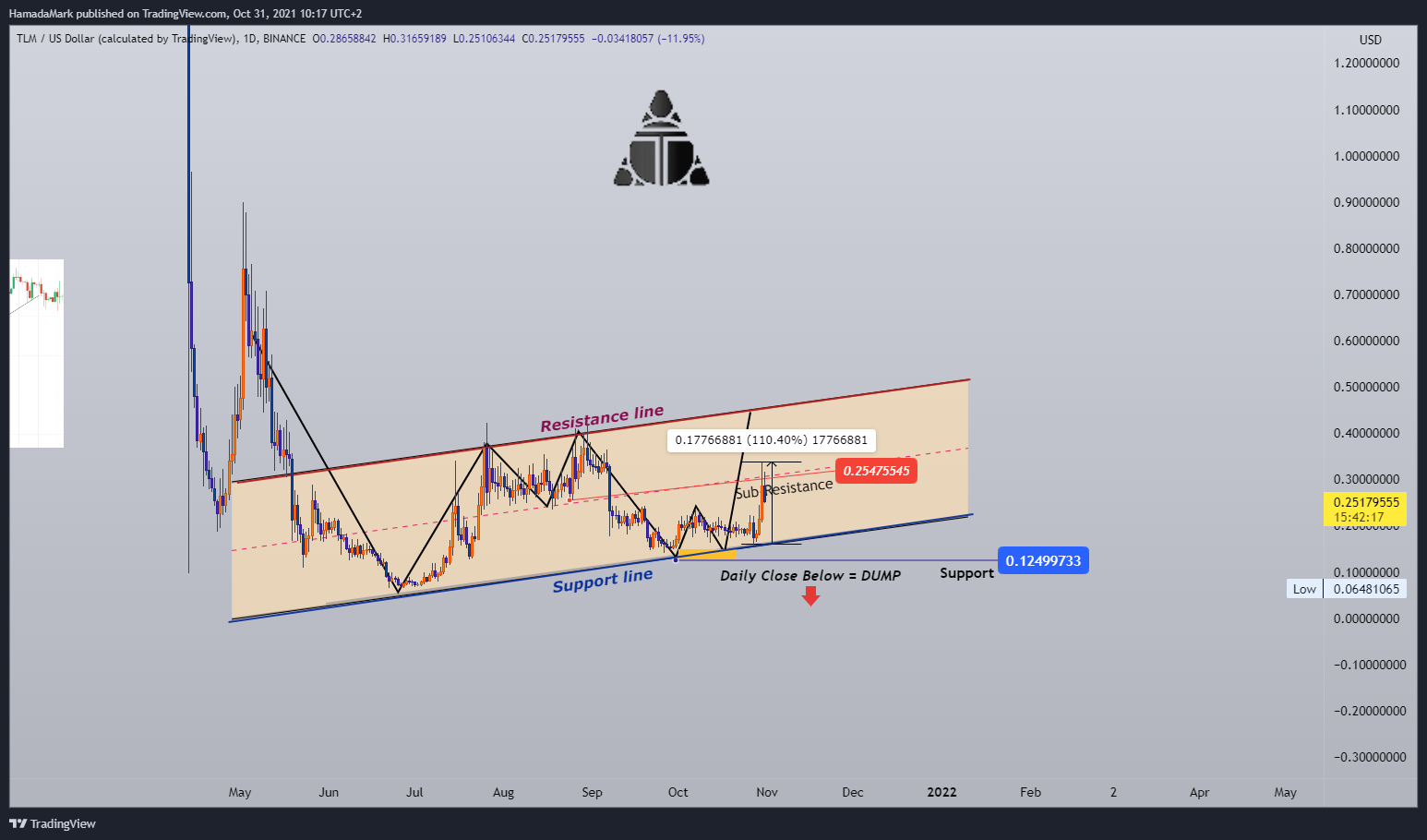Click the Aug label on time axis
The width and height of the screenshot is (1427, 840).
click(503, 792)
